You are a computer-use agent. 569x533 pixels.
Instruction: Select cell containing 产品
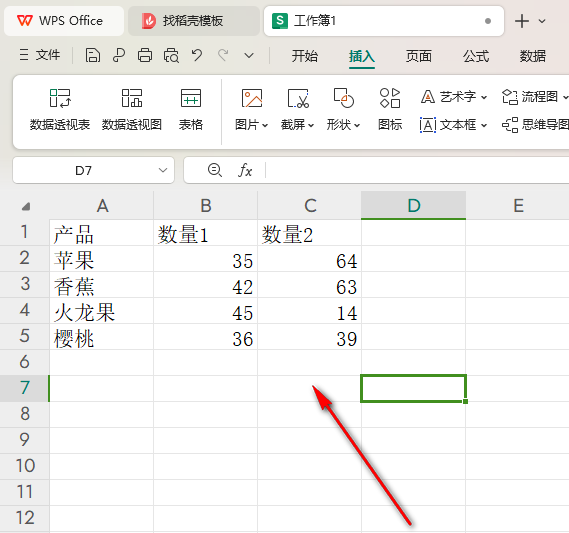102,233
